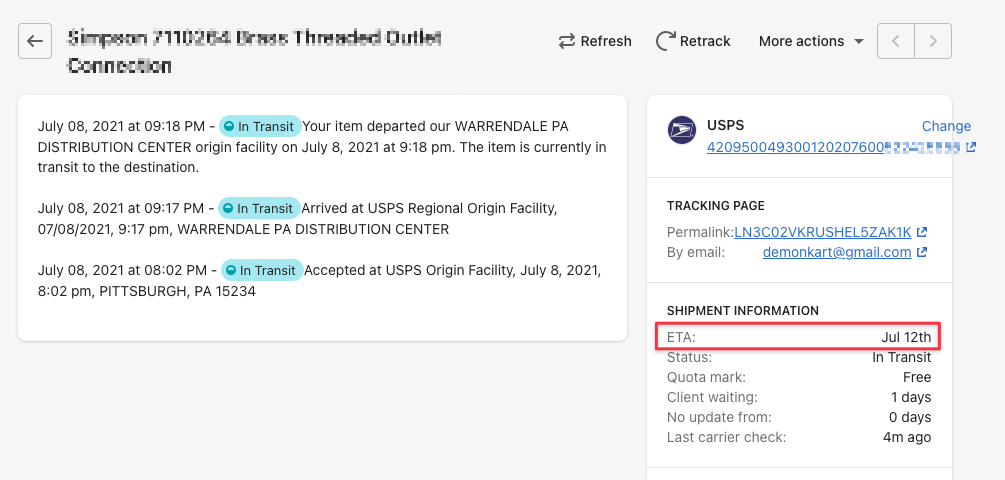
Task: Click the first In Transit status badge
Action: tap(260, 126)
